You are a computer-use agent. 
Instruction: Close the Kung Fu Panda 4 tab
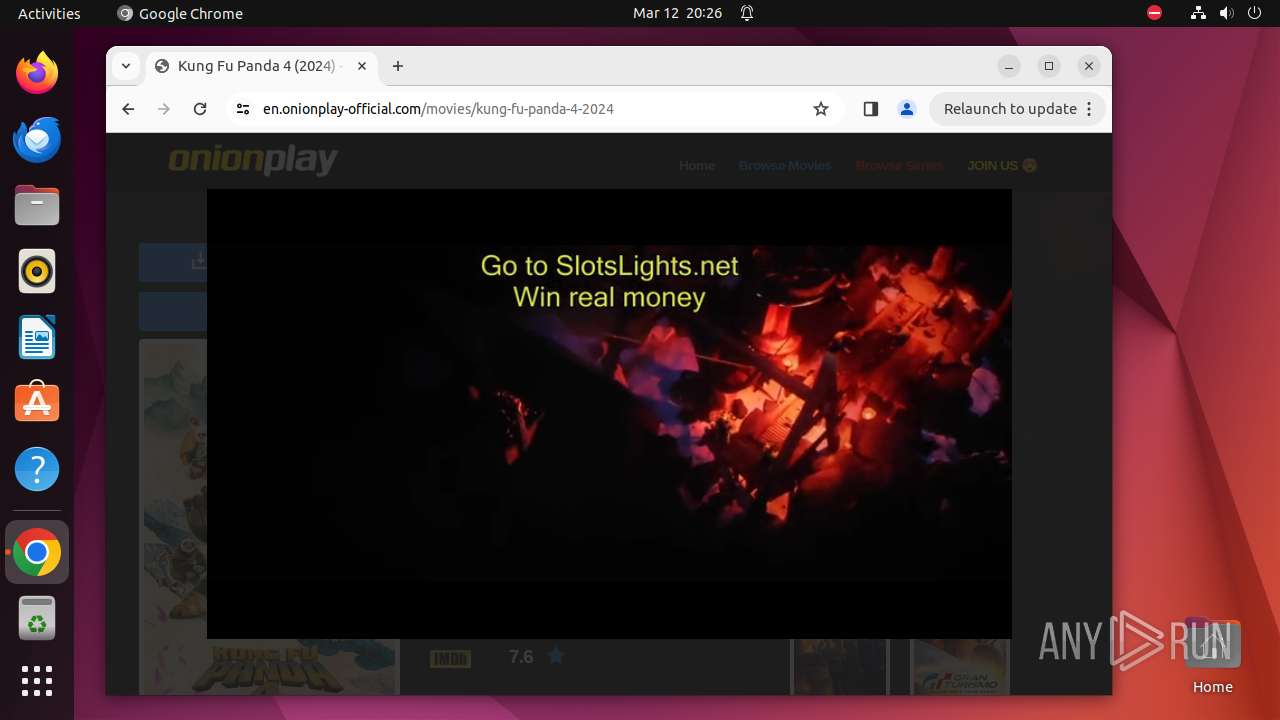(362, 66)
